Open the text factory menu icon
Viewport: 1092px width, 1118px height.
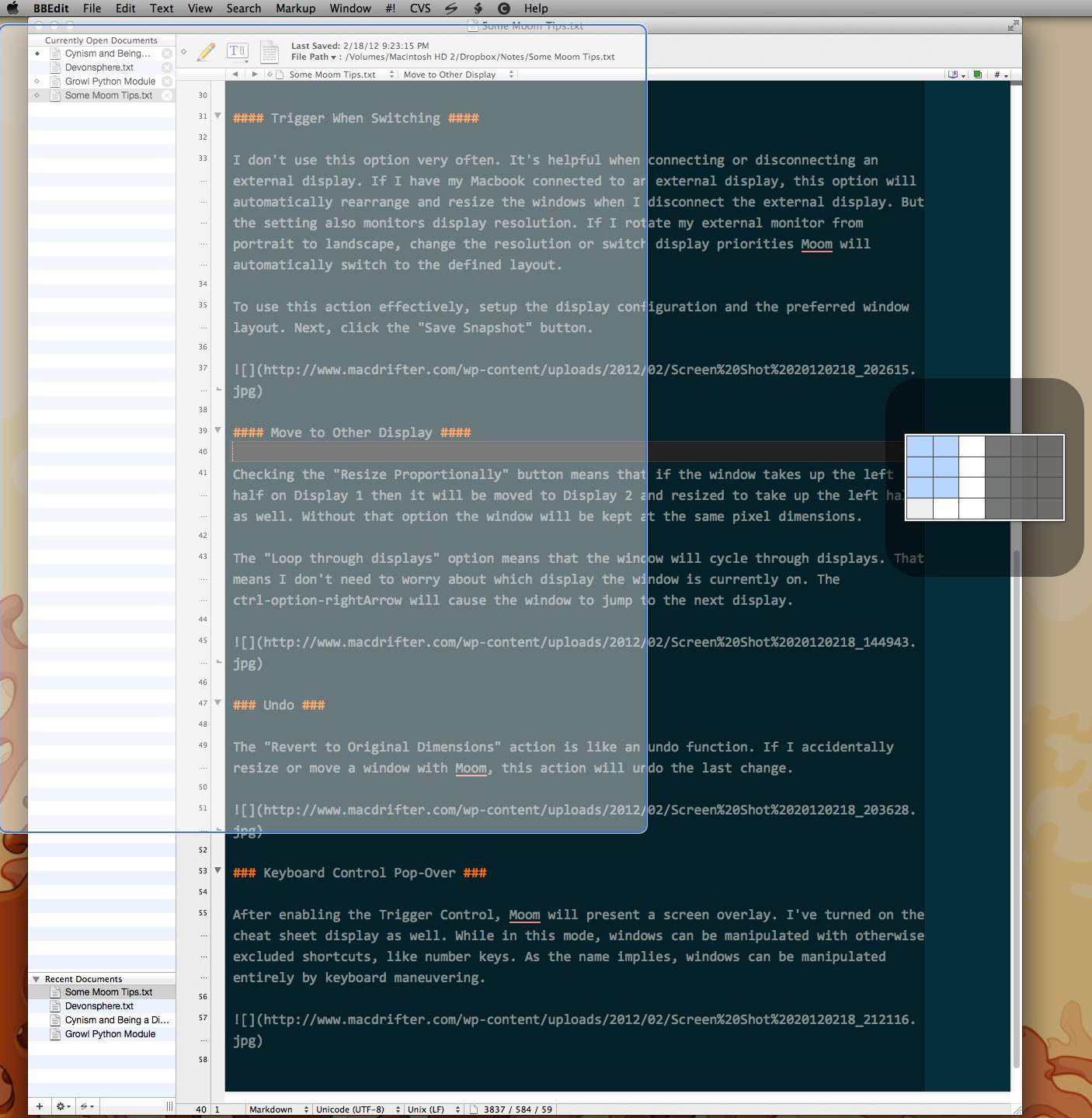(x=478, y=9)
